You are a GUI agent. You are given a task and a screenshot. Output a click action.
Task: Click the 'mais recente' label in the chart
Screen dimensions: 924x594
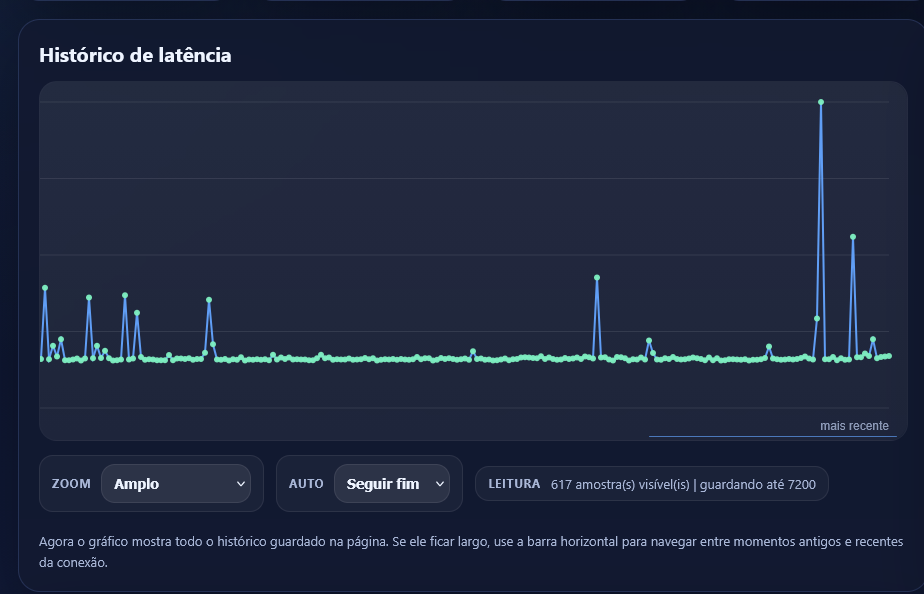[x=853, y=426]
